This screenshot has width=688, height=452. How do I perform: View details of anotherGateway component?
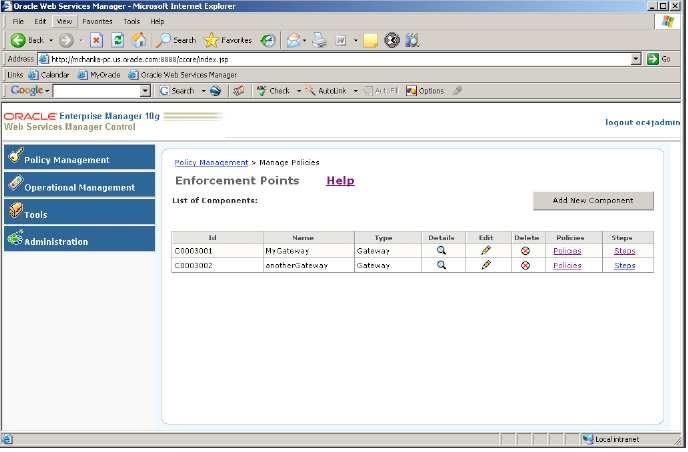pyautogui.click(x=441, y=265)
